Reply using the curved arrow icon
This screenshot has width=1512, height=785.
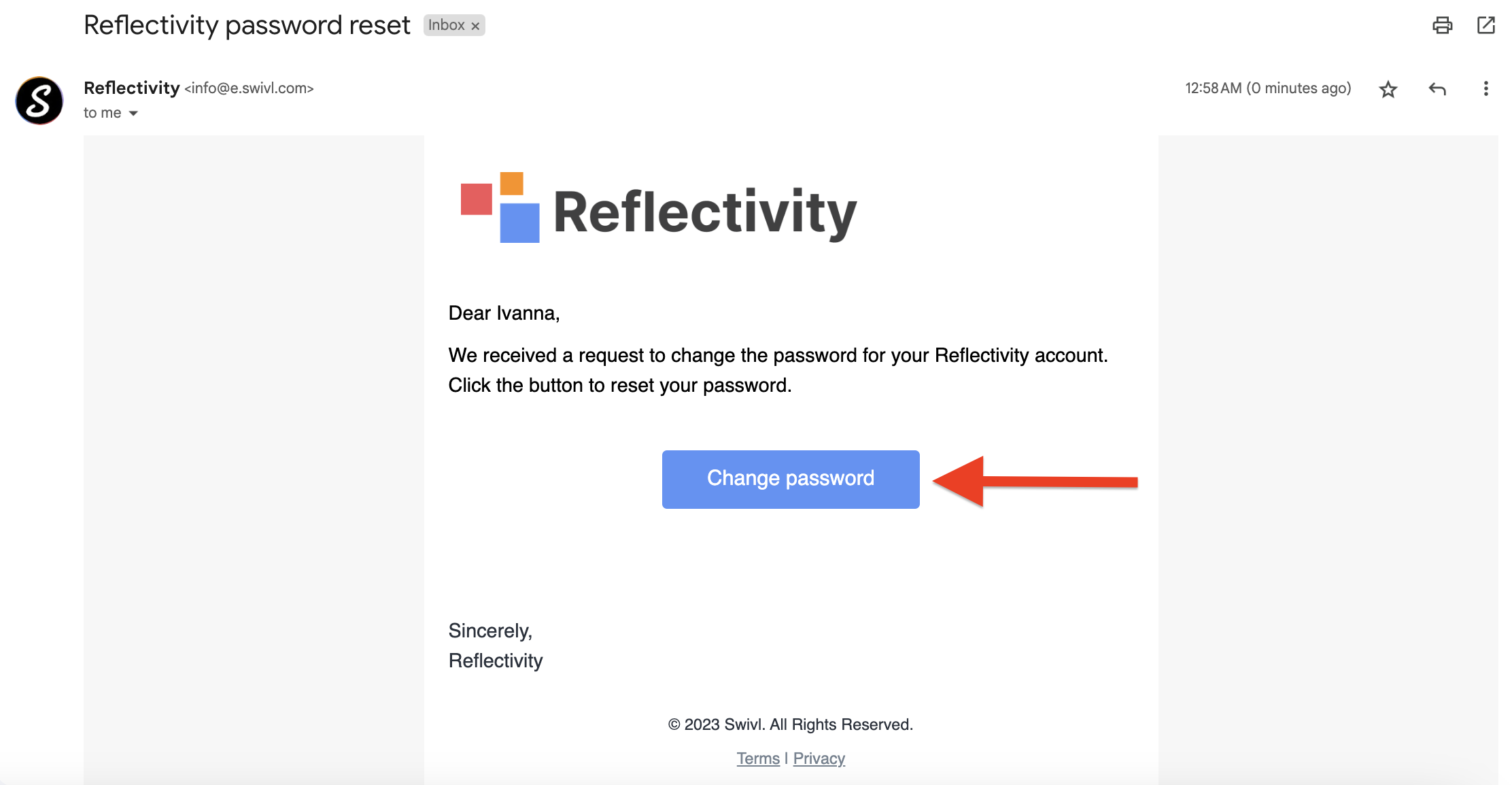click(1437, 89)
